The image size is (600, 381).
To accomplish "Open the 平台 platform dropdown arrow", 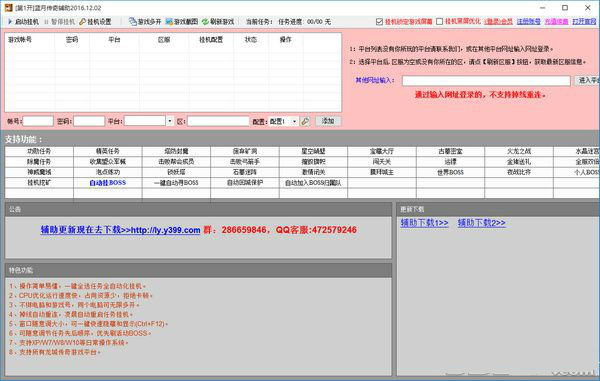I will [170, 121].
